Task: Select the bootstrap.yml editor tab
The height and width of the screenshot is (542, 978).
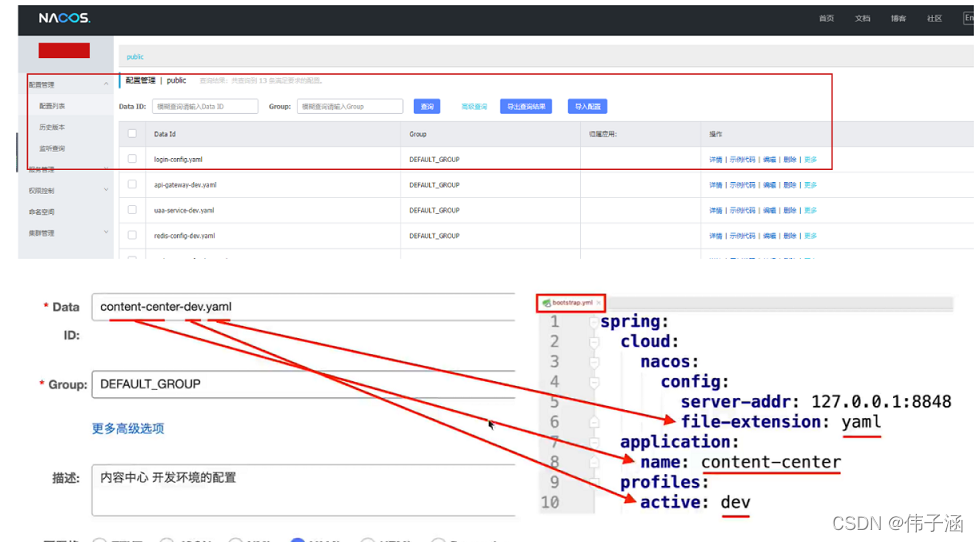Action: pyautogui.click(x=571, y=303)
